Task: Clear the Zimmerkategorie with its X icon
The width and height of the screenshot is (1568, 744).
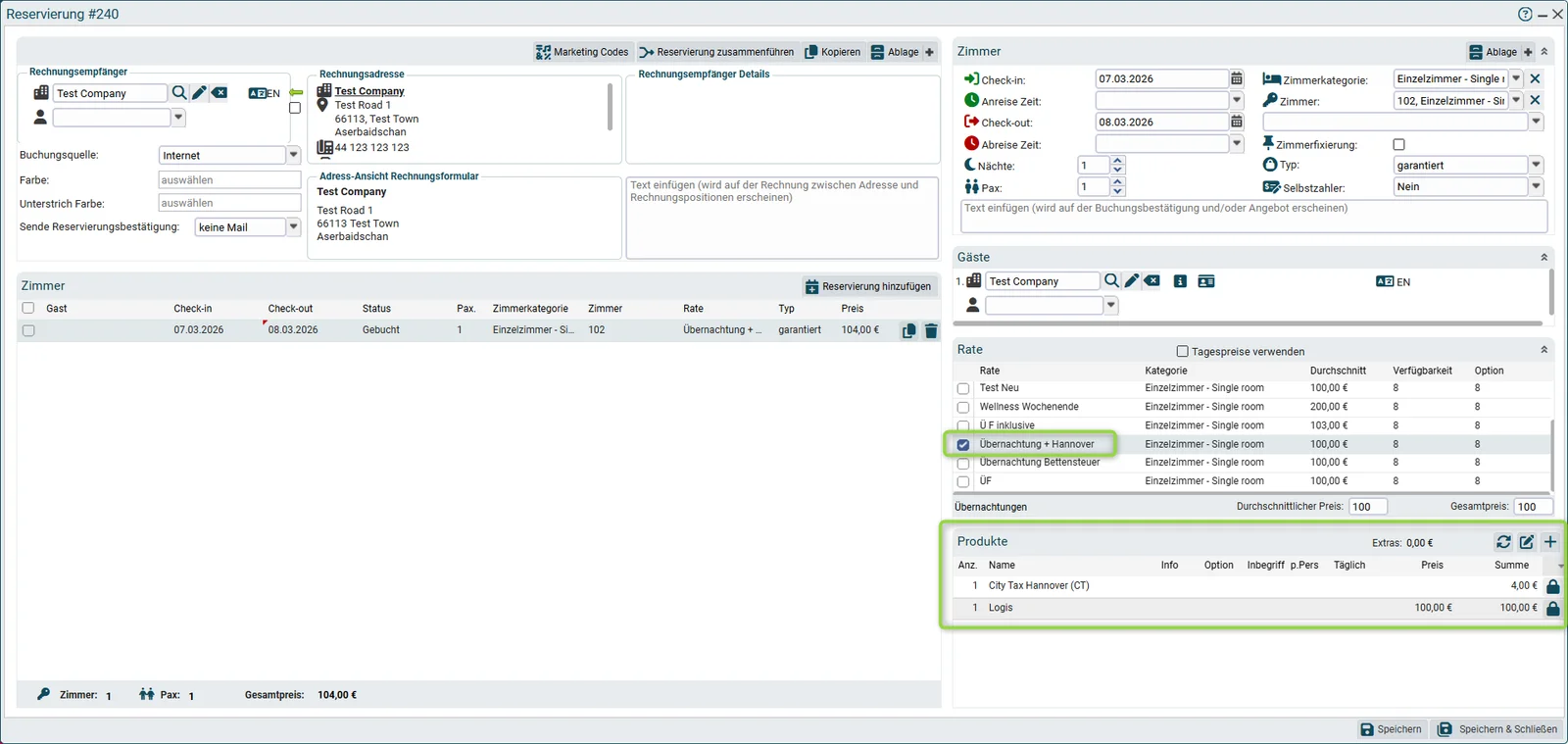Action: point(1536,78)
